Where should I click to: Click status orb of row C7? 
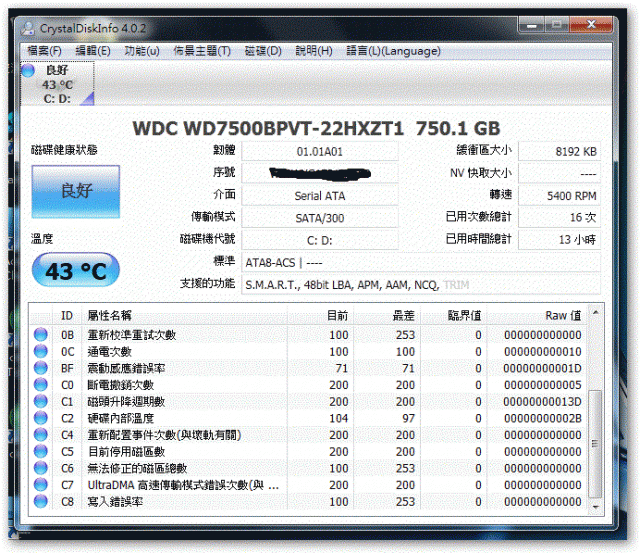tap(40, 485)
